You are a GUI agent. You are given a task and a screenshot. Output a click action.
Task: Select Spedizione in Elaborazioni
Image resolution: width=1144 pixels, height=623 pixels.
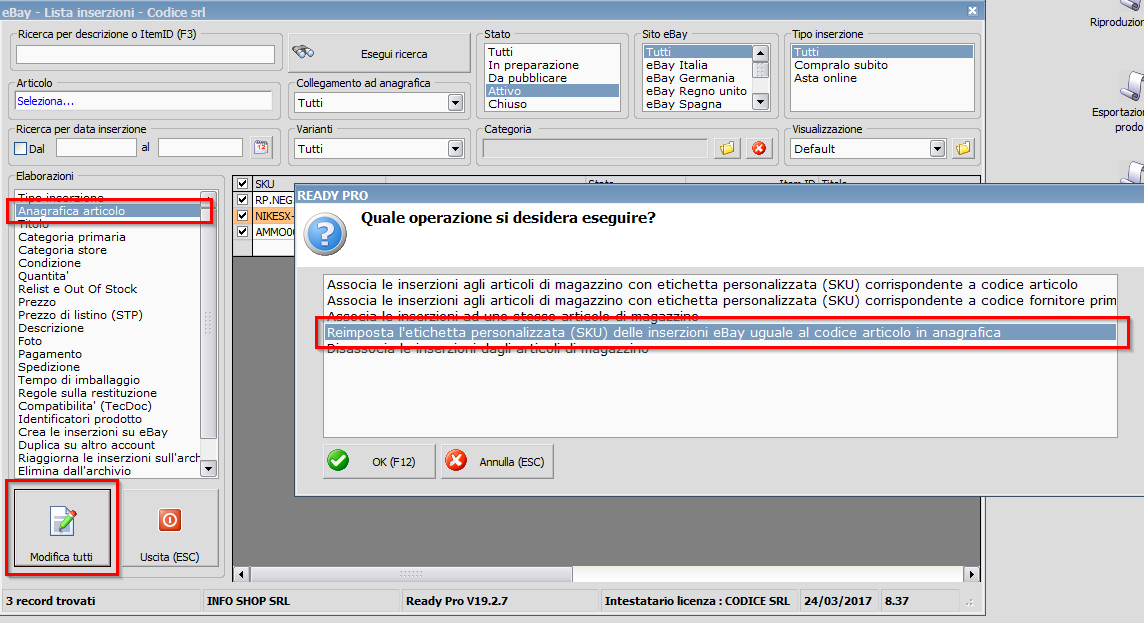click(x=108, y=367)
